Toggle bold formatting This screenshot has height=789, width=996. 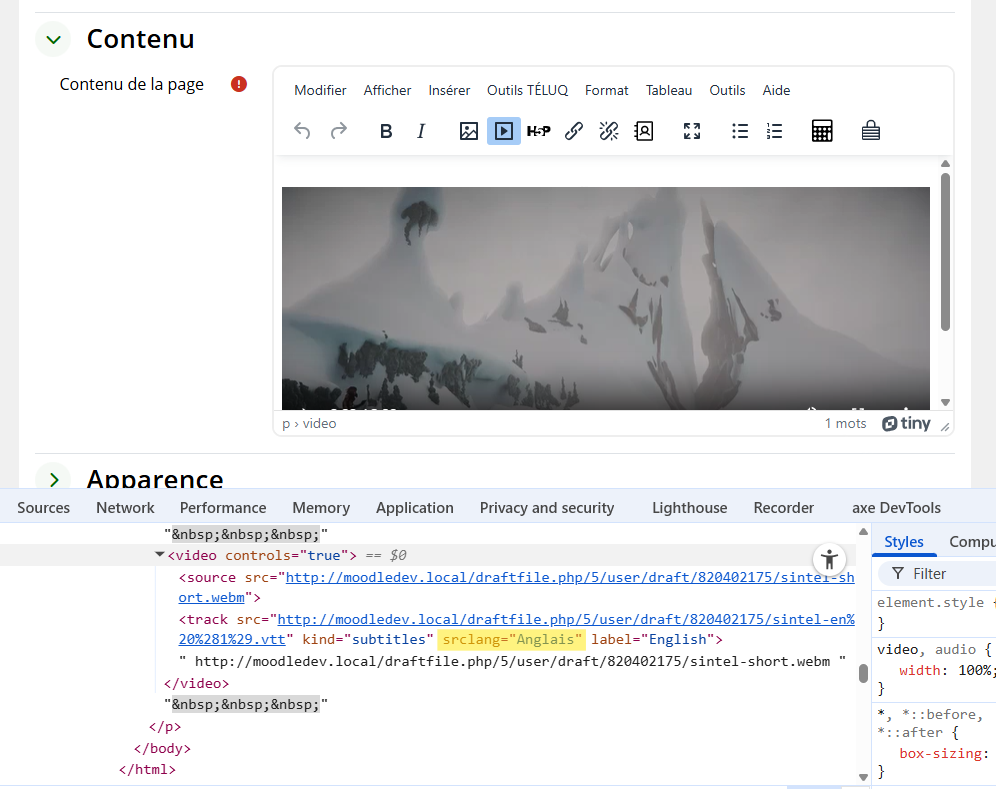tap(386, 131)
